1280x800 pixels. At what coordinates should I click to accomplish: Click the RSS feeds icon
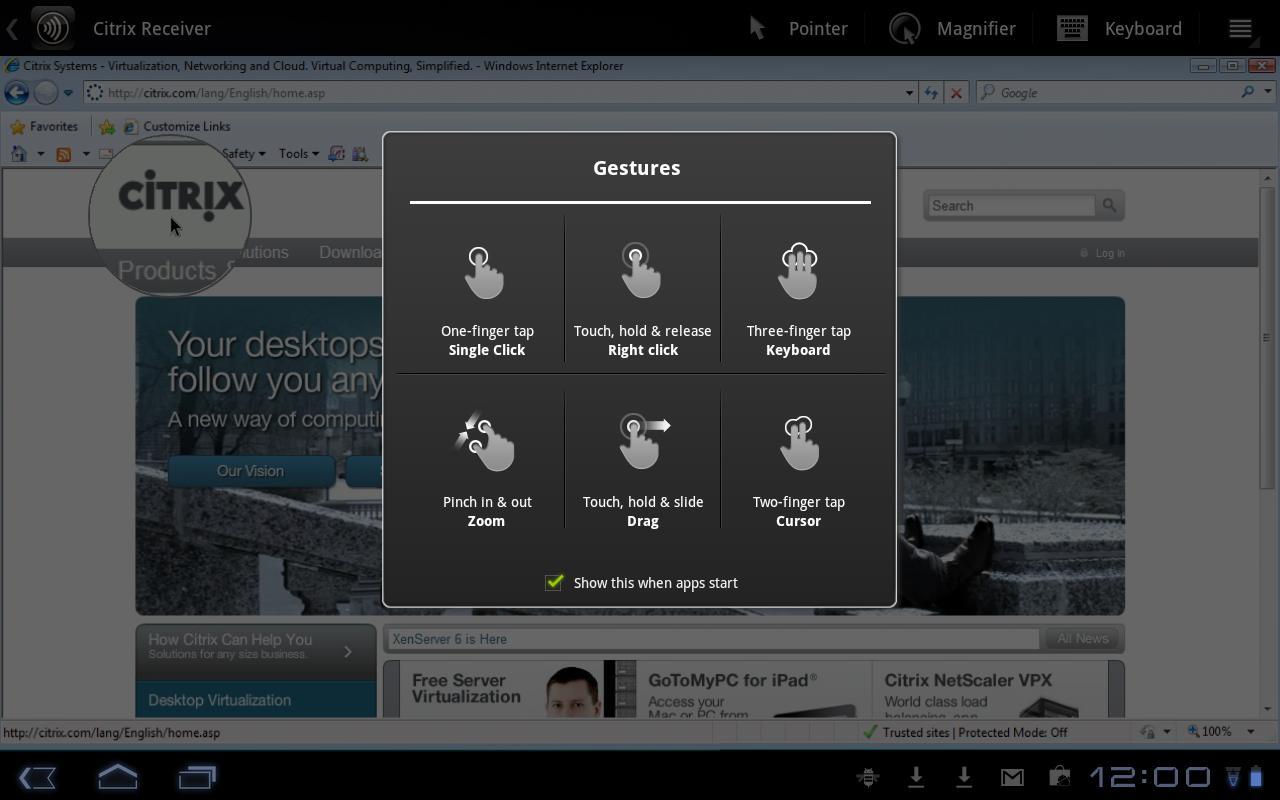pos(64,154)
